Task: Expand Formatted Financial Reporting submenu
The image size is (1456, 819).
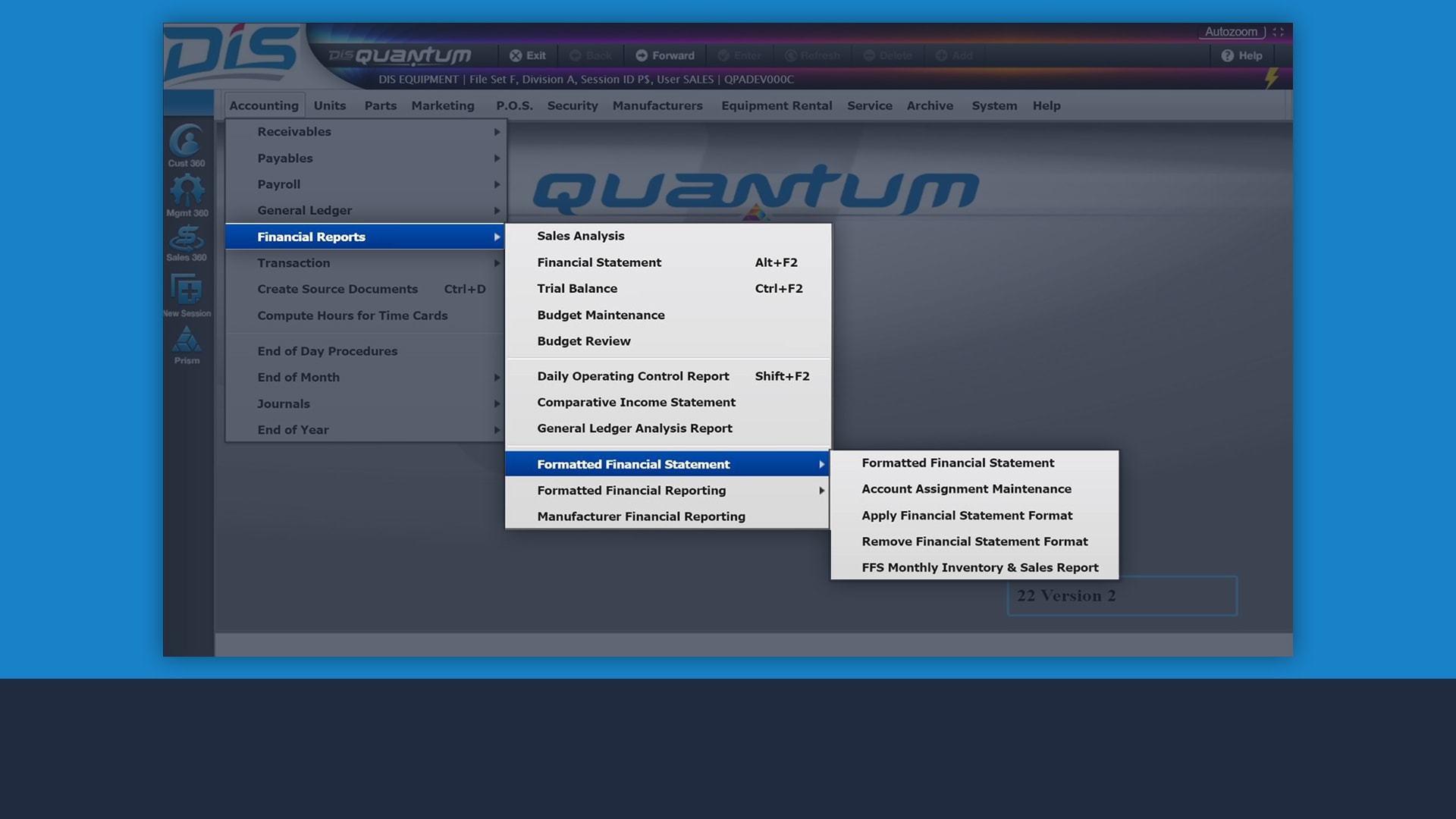Action: pyautogui.click(x=667, y=491)
